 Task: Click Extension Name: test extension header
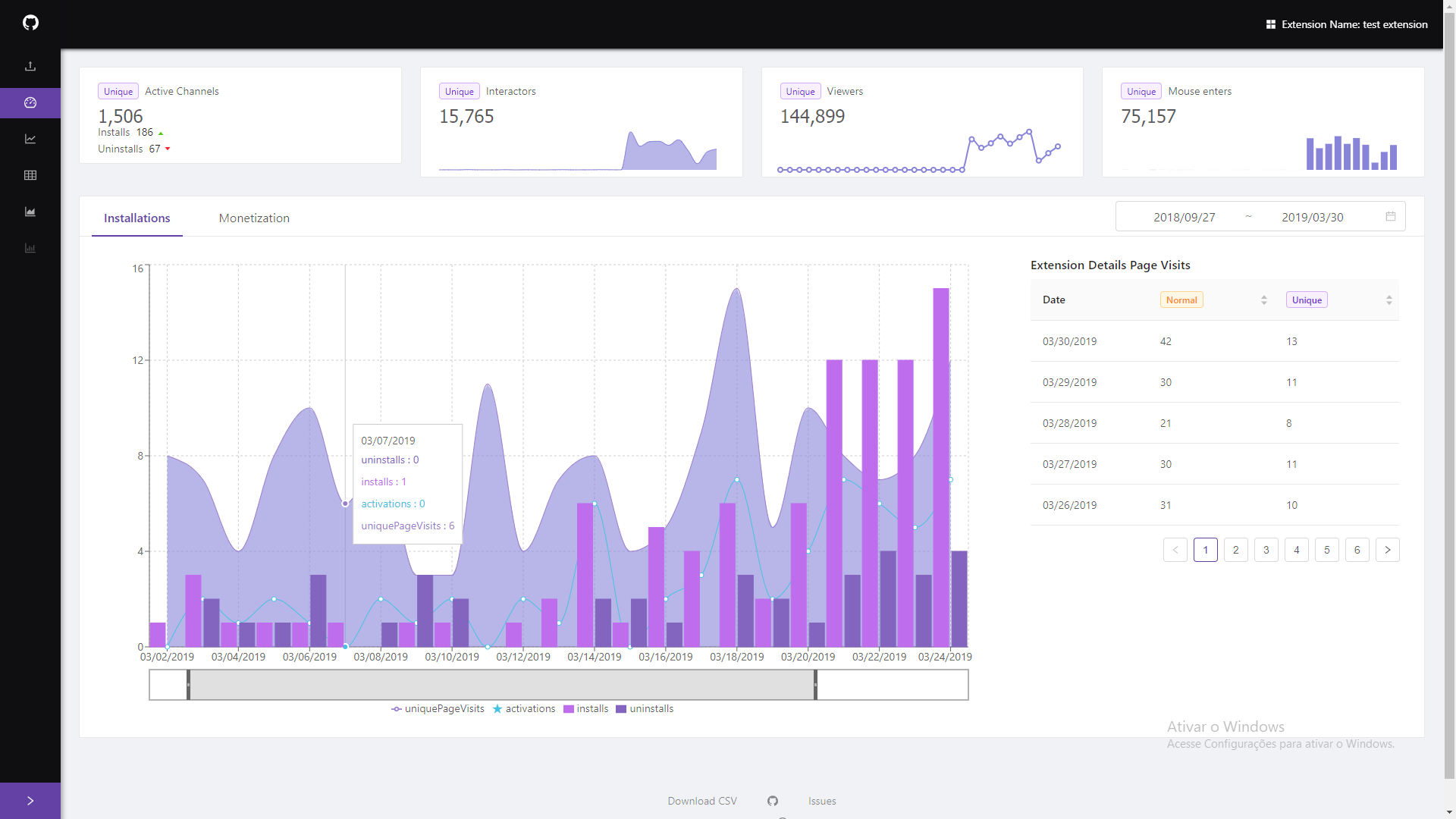(1354, 24)
